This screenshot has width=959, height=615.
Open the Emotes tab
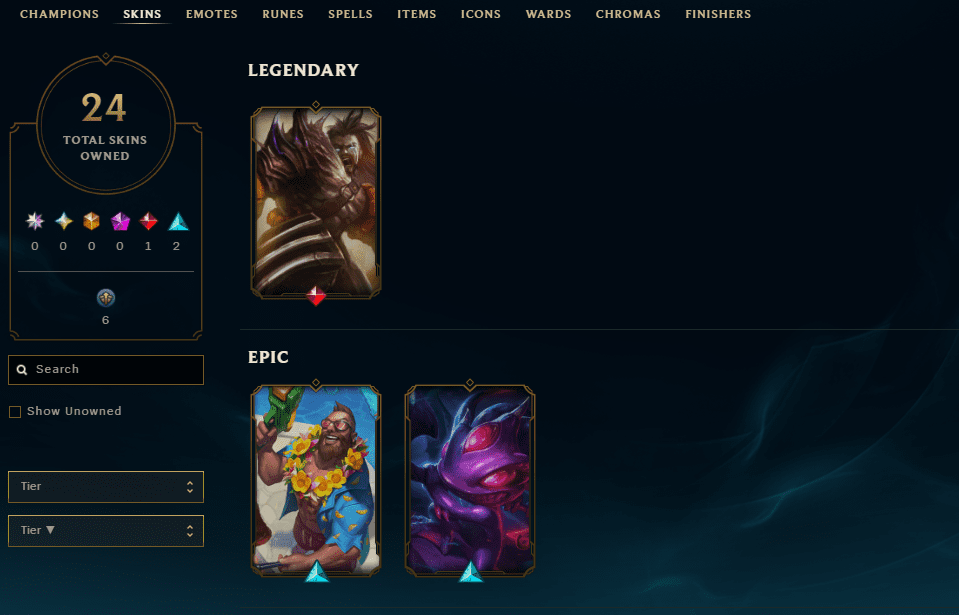click(212, 14)
